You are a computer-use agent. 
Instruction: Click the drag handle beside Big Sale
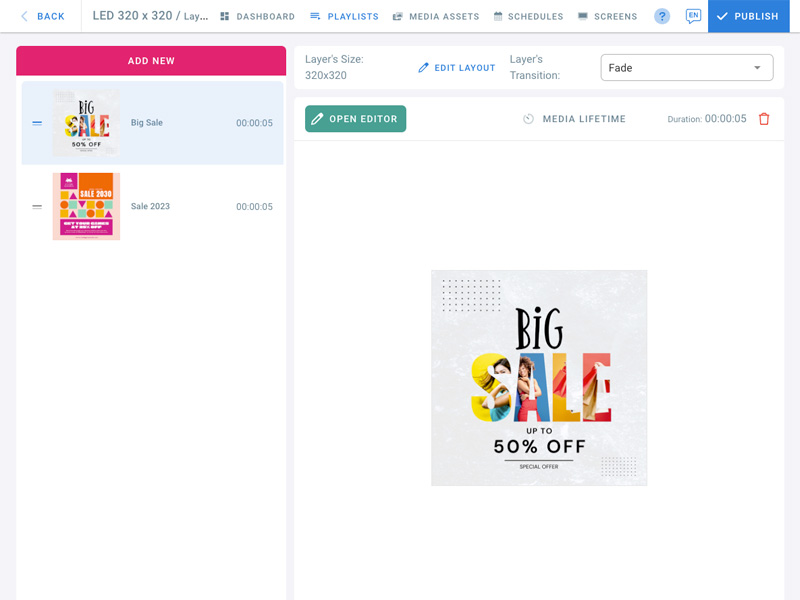37,123
